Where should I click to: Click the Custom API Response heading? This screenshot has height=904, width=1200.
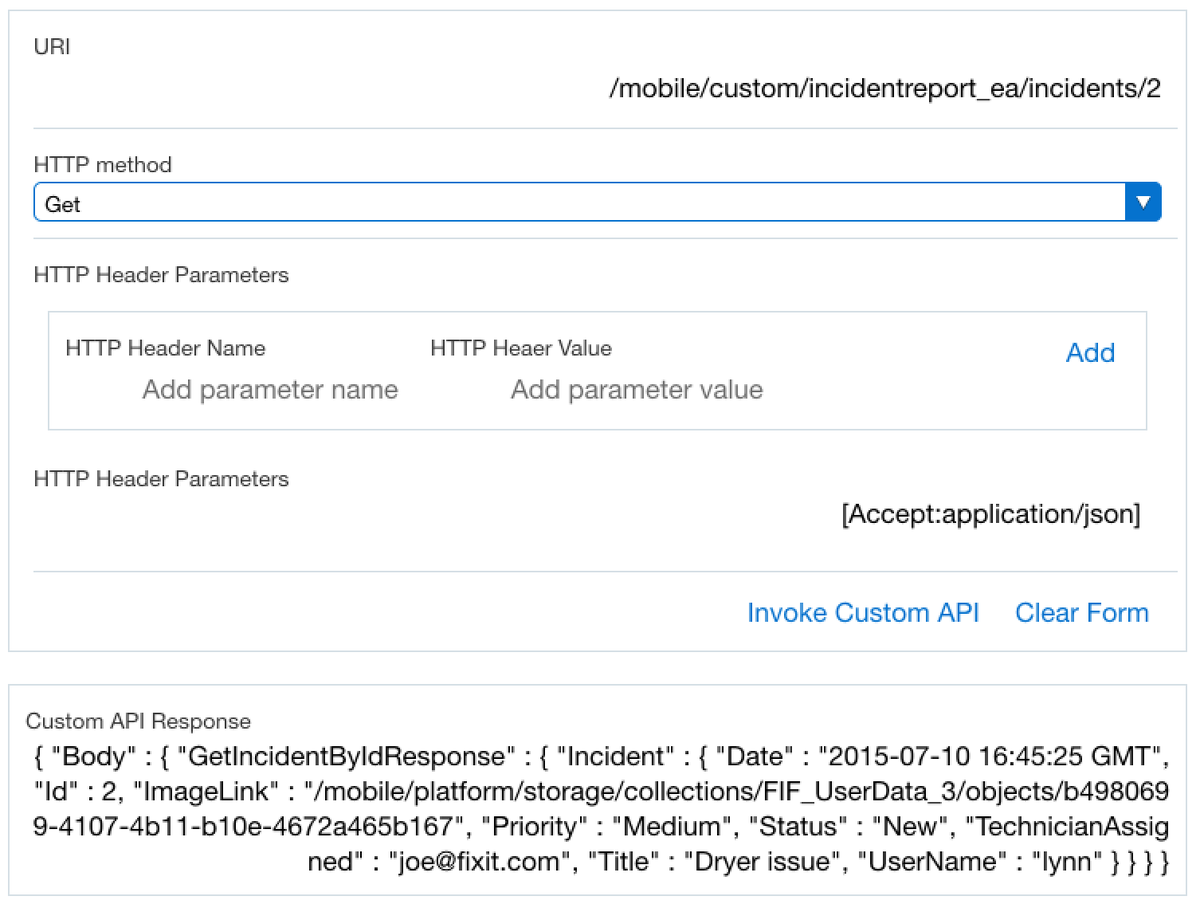138,721
